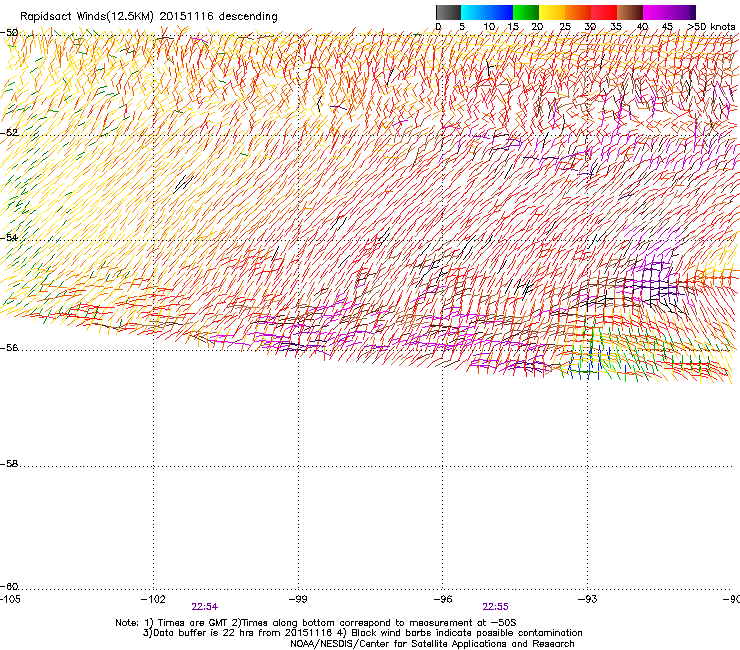Click the -56 latitude axis label
The width and height of the screenshot is (740, 650).
tap(9, 348)
